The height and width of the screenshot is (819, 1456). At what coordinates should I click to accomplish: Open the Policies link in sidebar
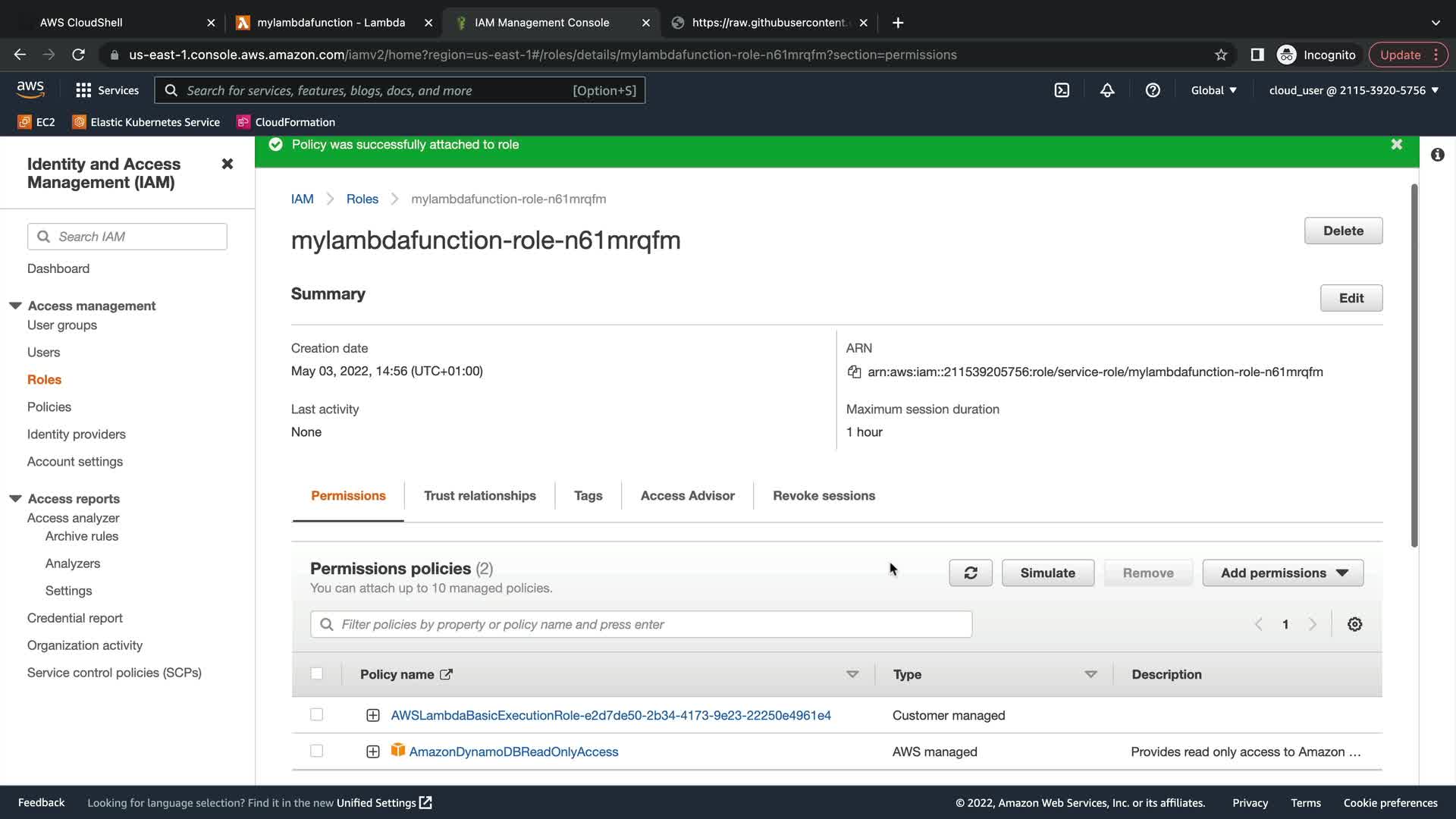(x=49, y=406)
